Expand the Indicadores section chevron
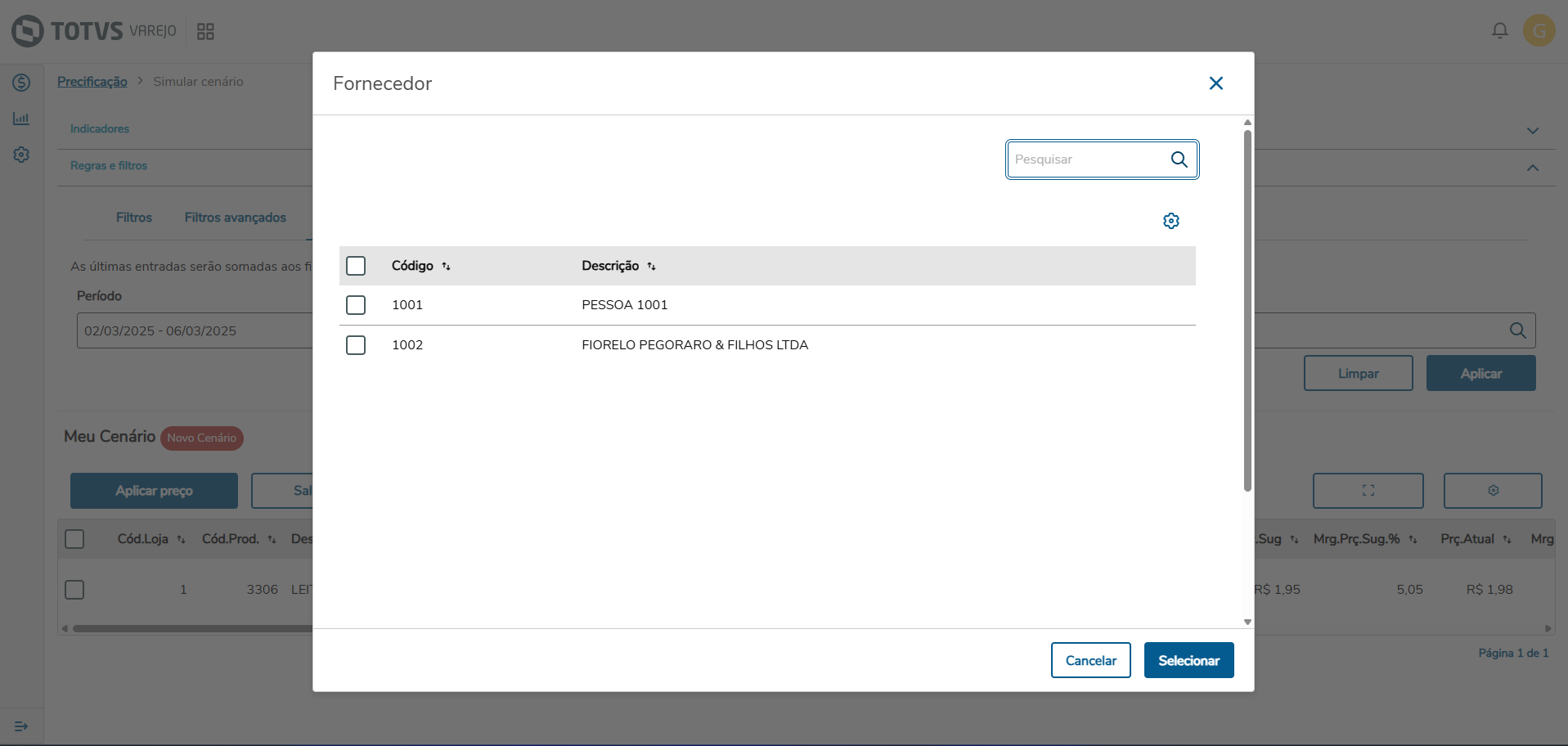 click(1532, 131)
